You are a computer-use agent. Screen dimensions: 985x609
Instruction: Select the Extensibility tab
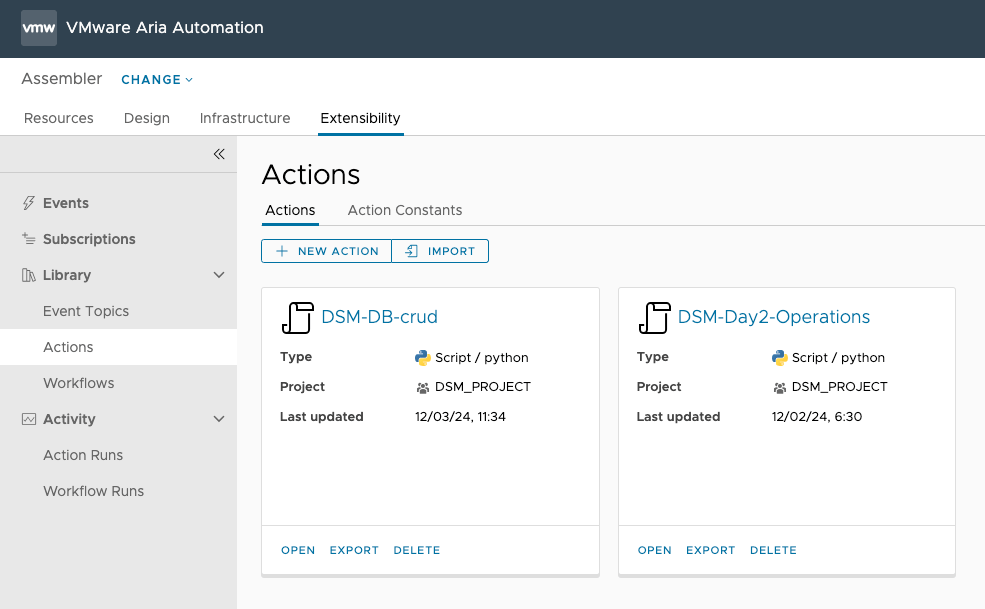[360, 118]
